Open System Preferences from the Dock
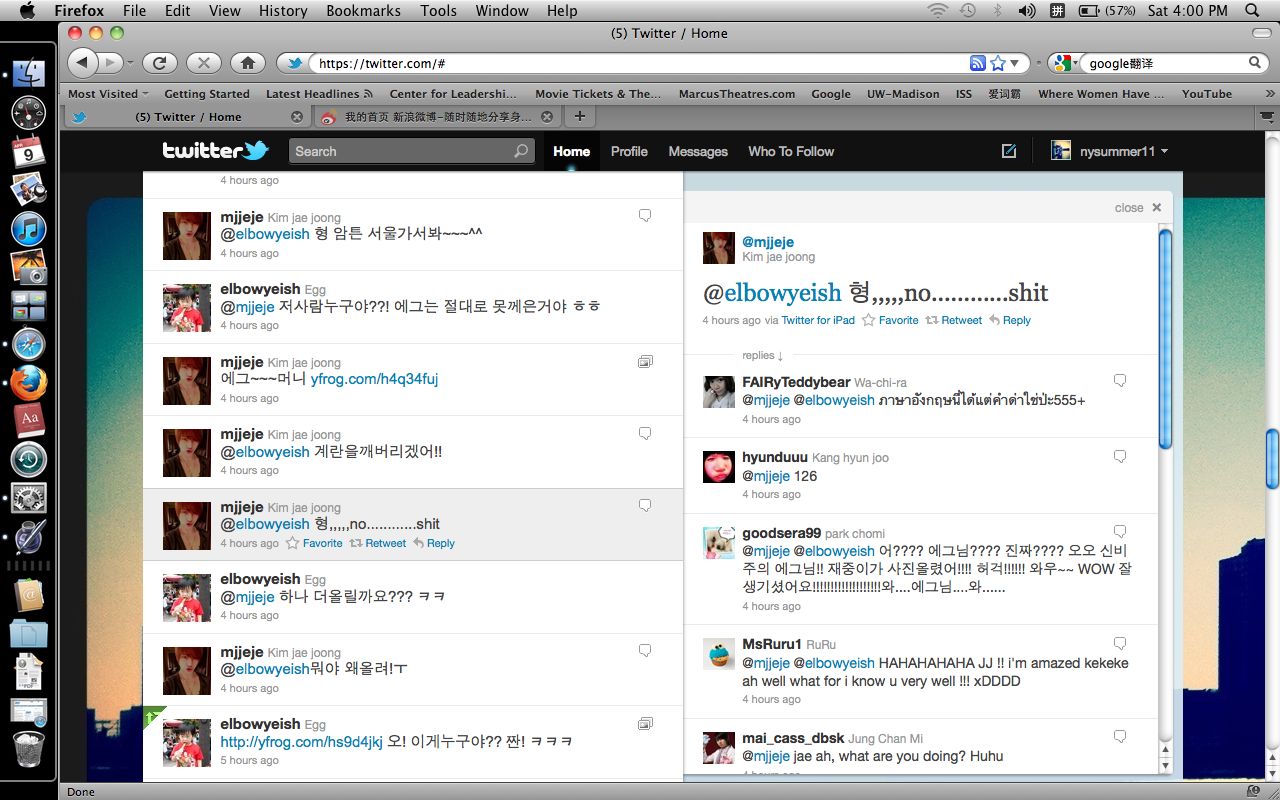Image resolution: width=1280 pixels, height=800 pixels. pyautogui.click(x=29, y=498)
